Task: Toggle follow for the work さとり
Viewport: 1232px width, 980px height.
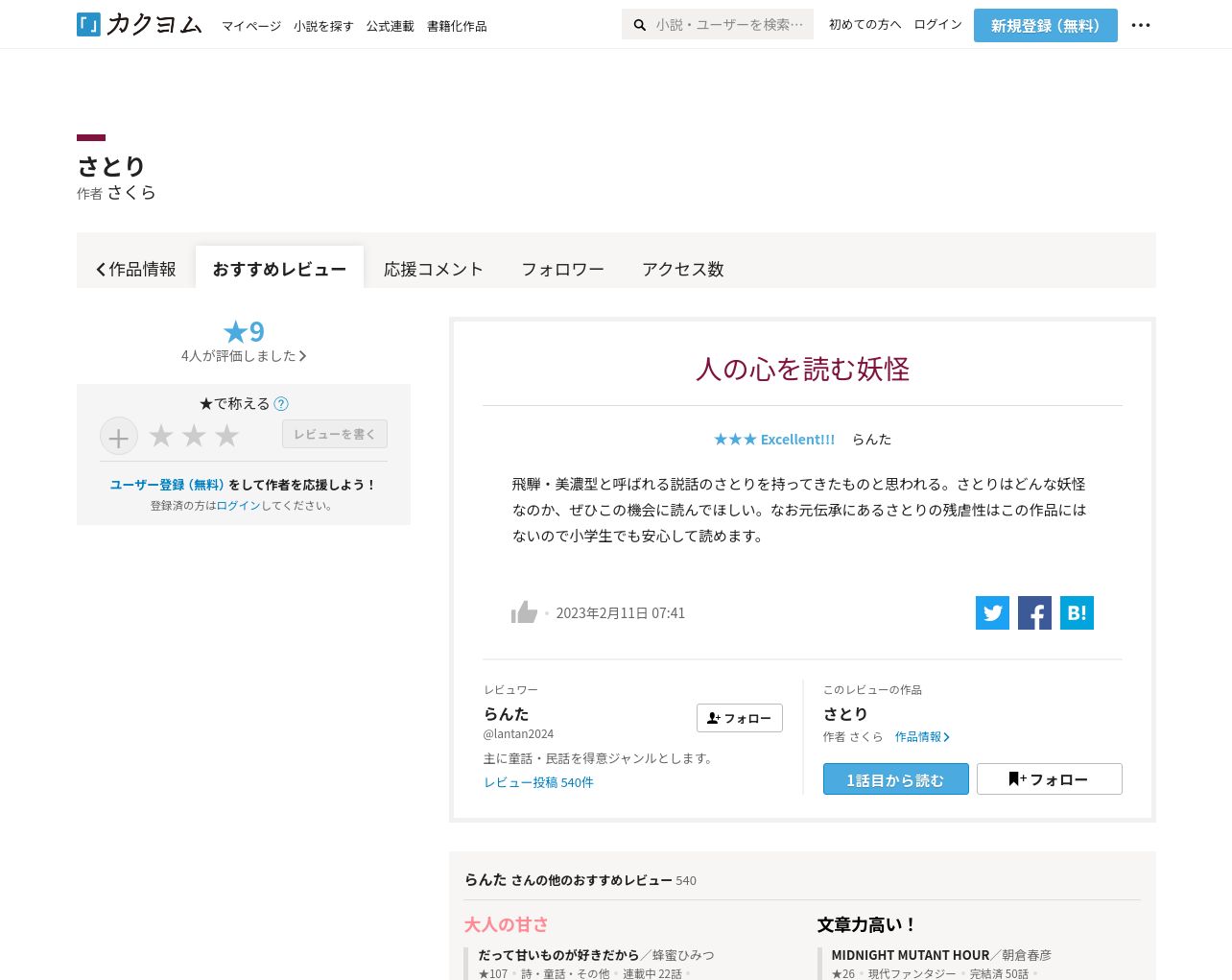Action: coord(1049,779)
